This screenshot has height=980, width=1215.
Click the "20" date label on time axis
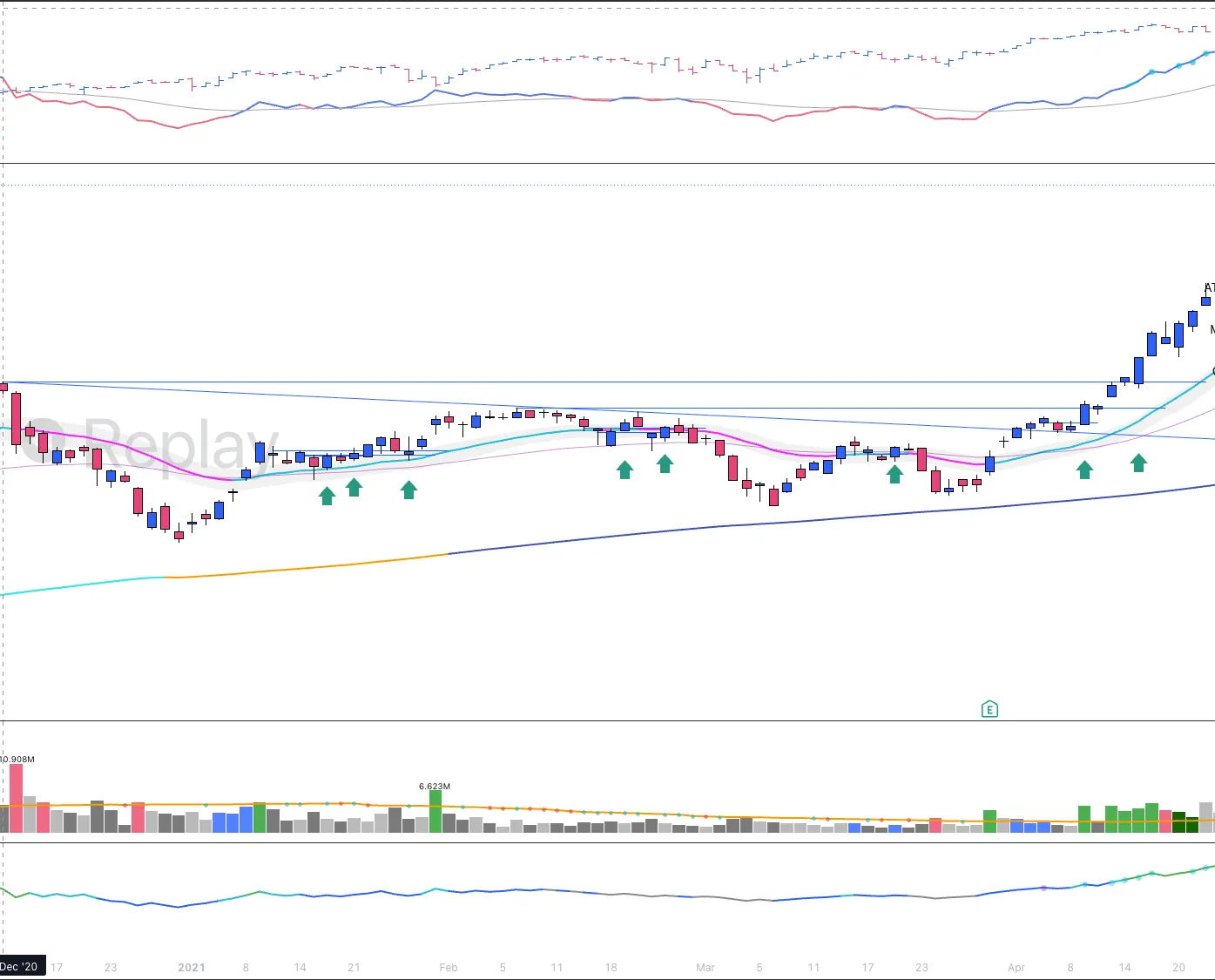point(1178,967)
